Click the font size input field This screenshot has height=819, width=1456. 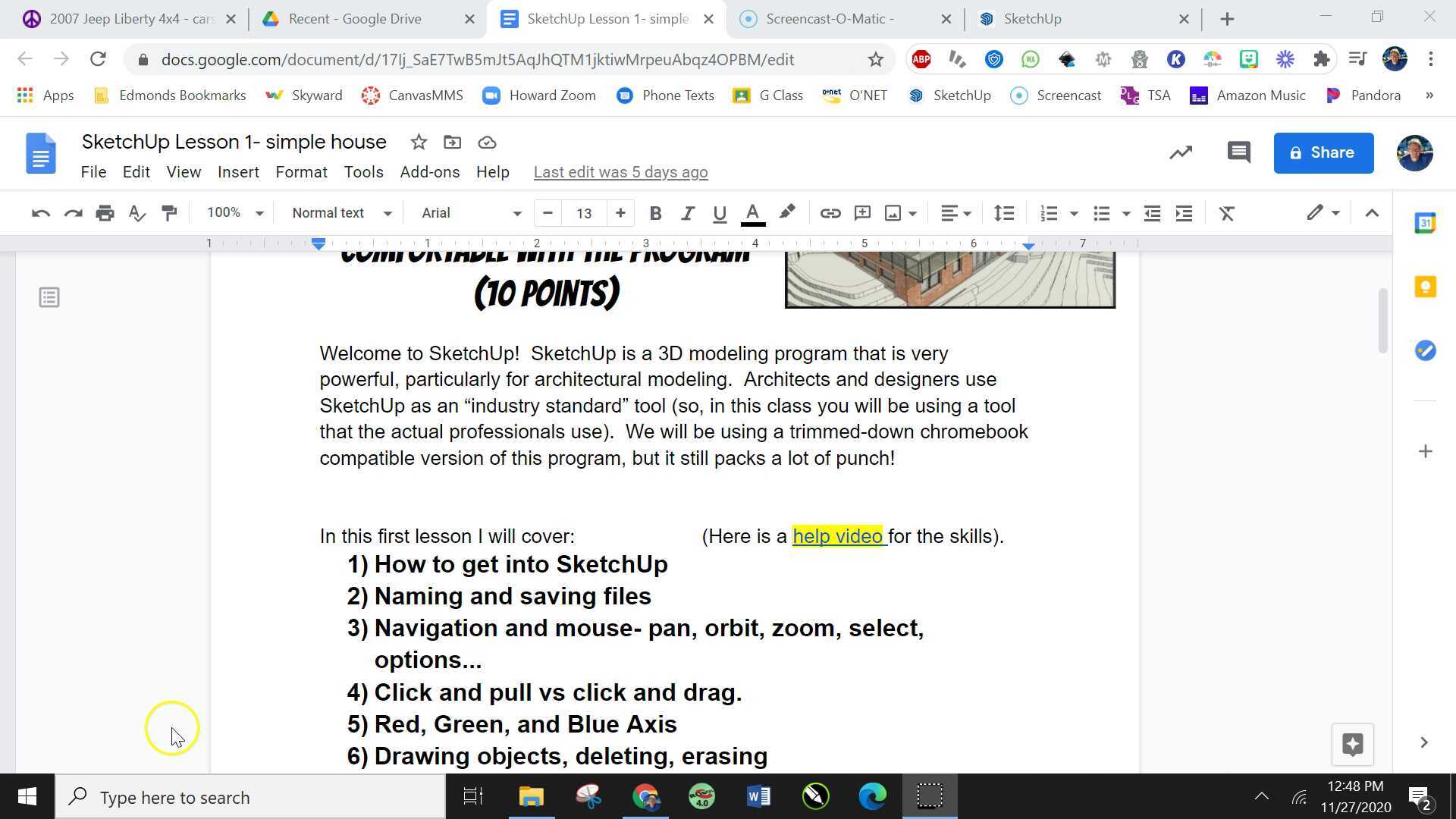583,213
